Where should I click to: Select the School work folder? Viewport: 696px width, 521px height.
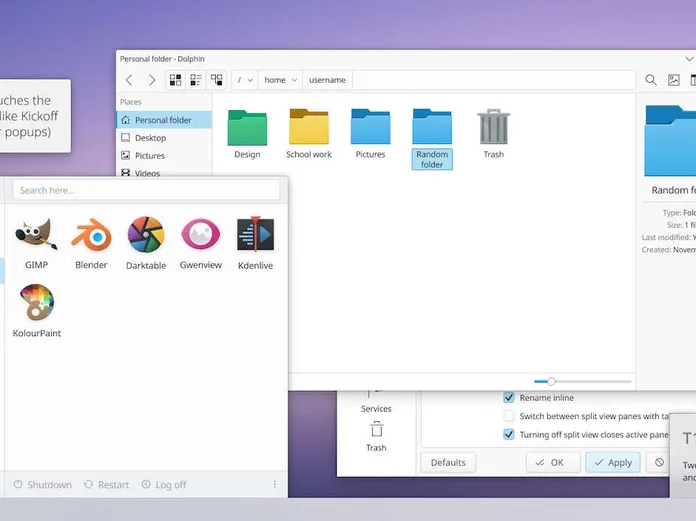click(309, 134)
